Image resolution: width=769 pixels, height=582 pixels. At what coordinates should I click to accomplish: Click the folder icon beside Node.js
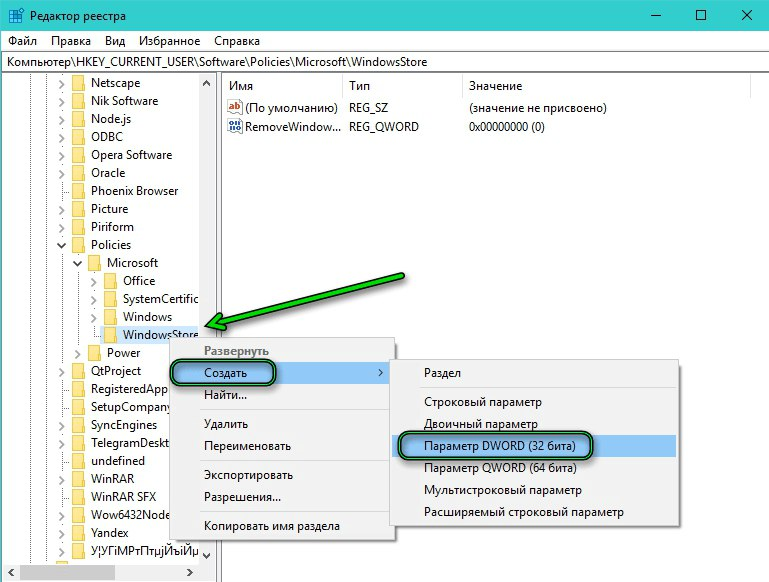tap(78, 119)
